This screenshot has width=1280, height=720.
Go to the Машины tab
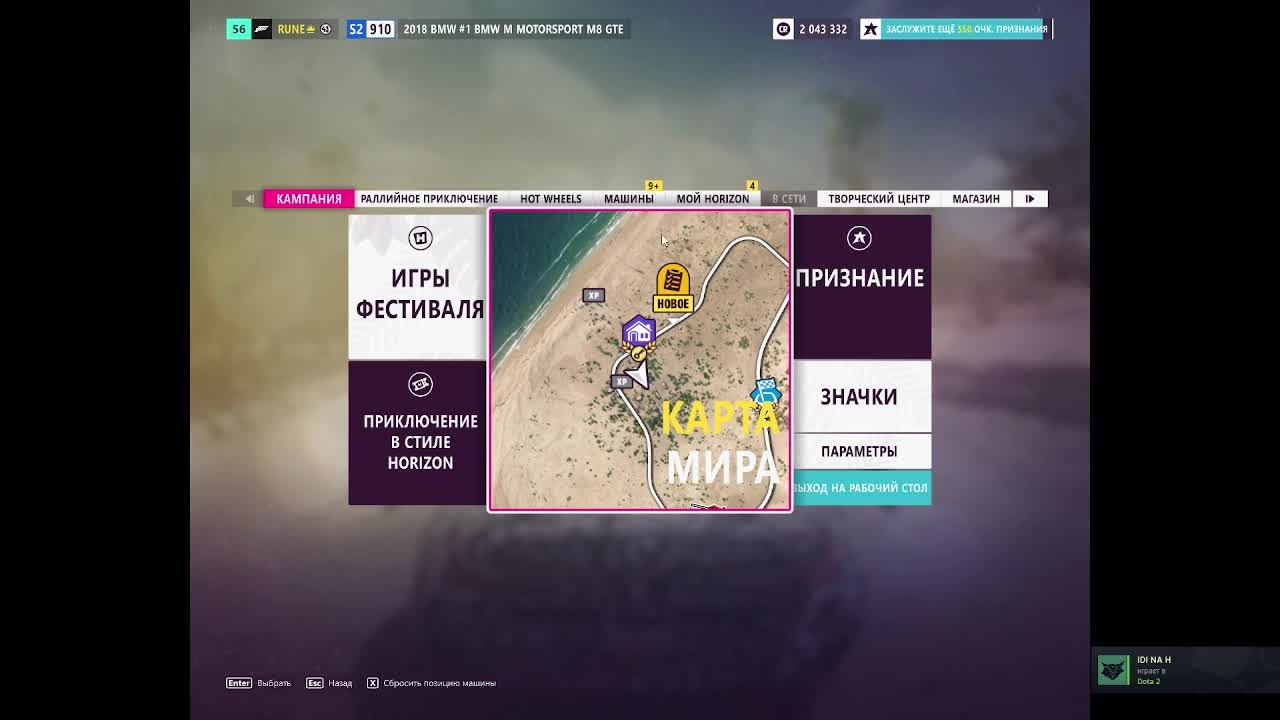(628, 198)
